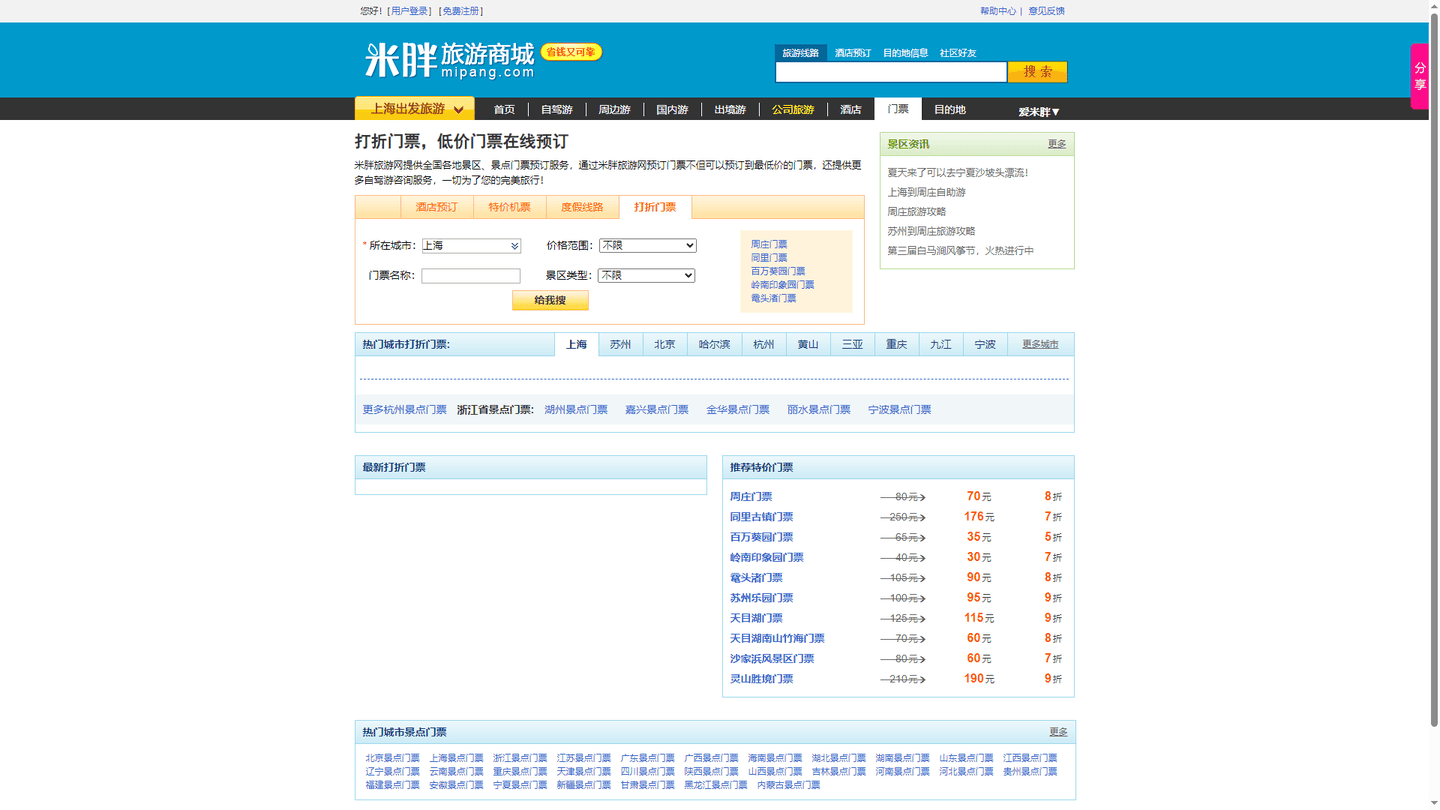This screenshot has width=1440, height=810.
Task: Open 苏州到周庄旅游攻略 article
Action: (x=931, y=231)
